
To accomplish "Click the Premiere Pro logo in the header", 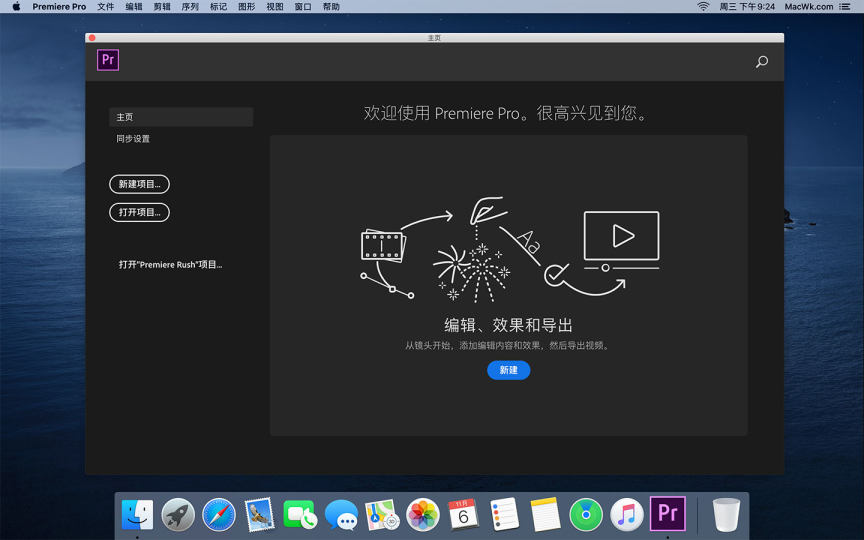I will click(108, 60).
